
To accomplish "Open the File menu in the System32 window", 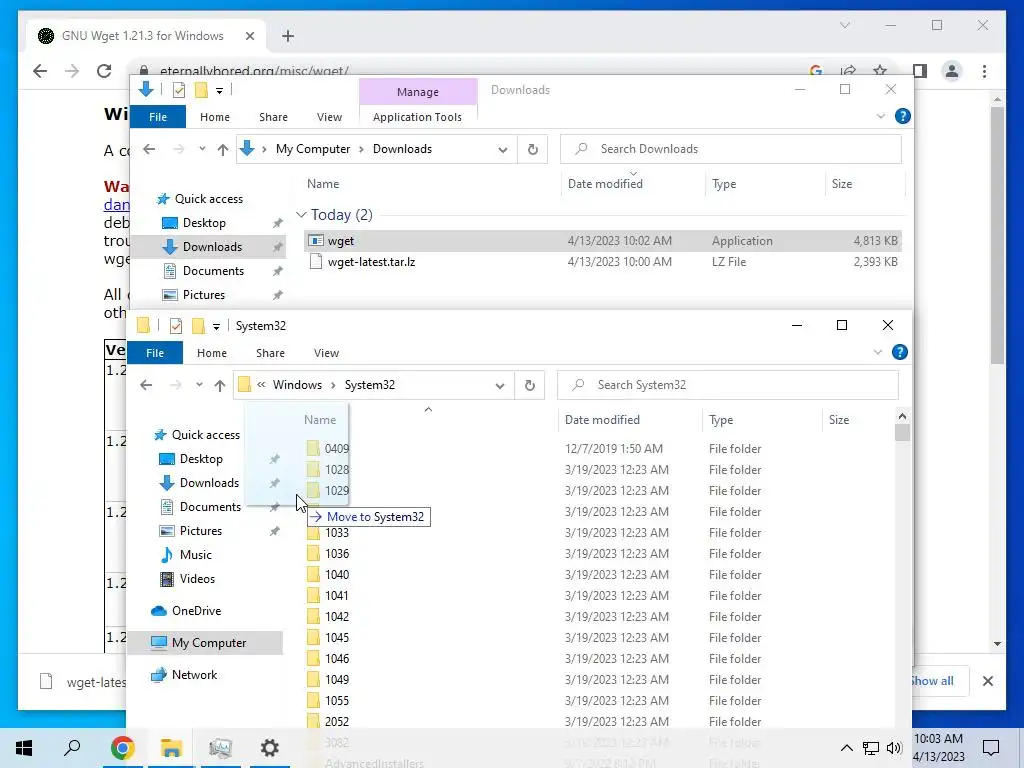I will coord(155,353).
